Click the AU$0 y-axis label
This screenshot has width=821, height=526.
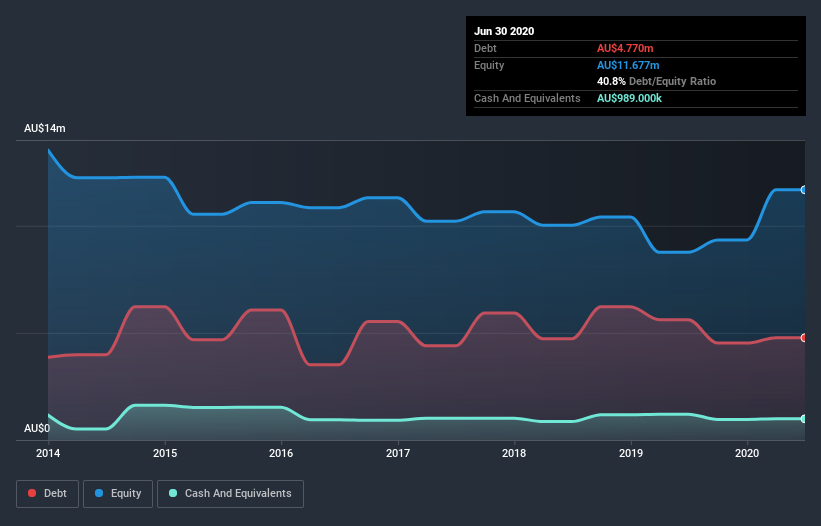37,428
